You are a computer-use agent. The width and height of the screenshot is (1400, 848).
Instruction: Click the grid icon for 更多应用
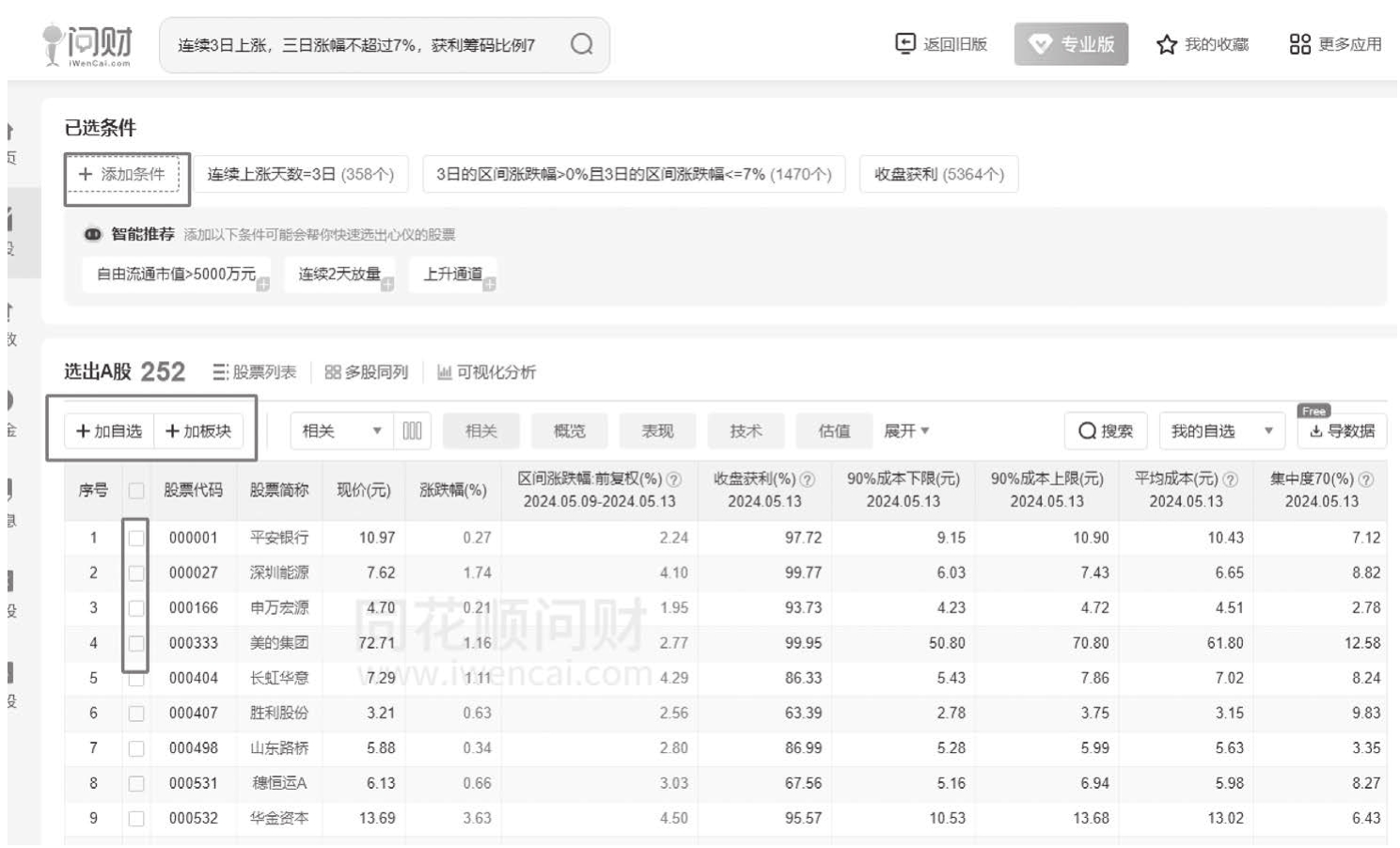click(x=1299, y=44)
